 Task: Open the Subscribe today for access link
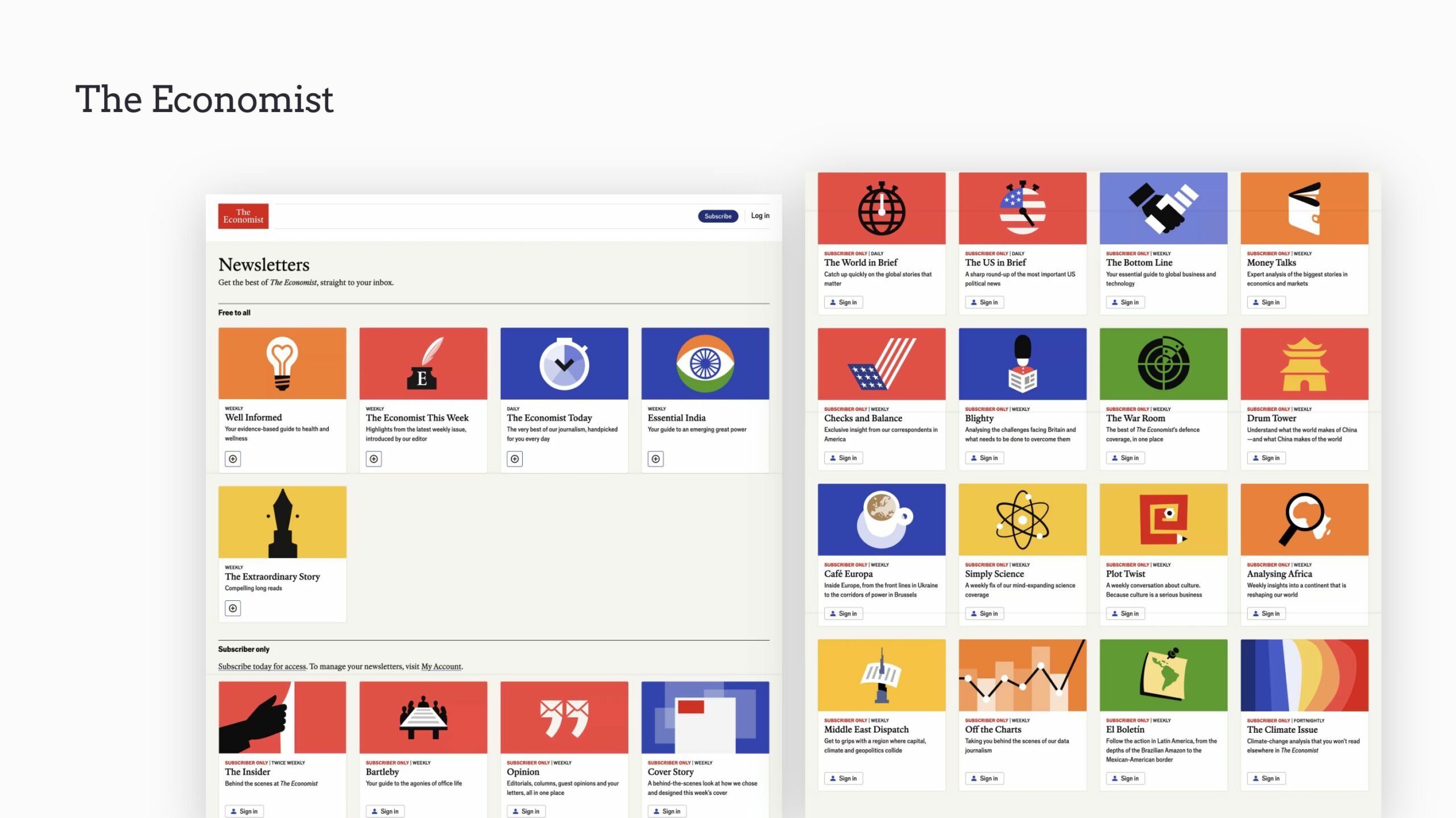tap(262, 666)
